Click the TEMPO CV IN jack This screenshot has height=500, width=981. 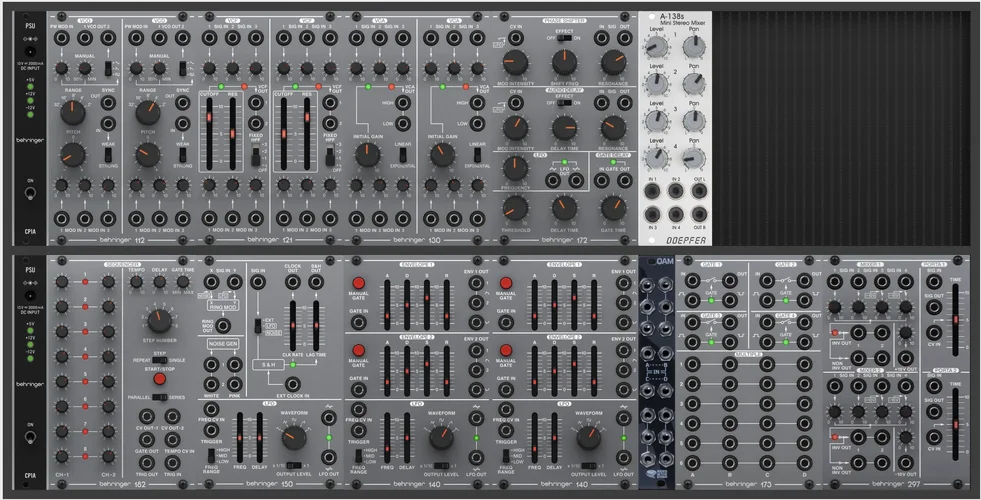pyautogui.click(x=172, y=440)
